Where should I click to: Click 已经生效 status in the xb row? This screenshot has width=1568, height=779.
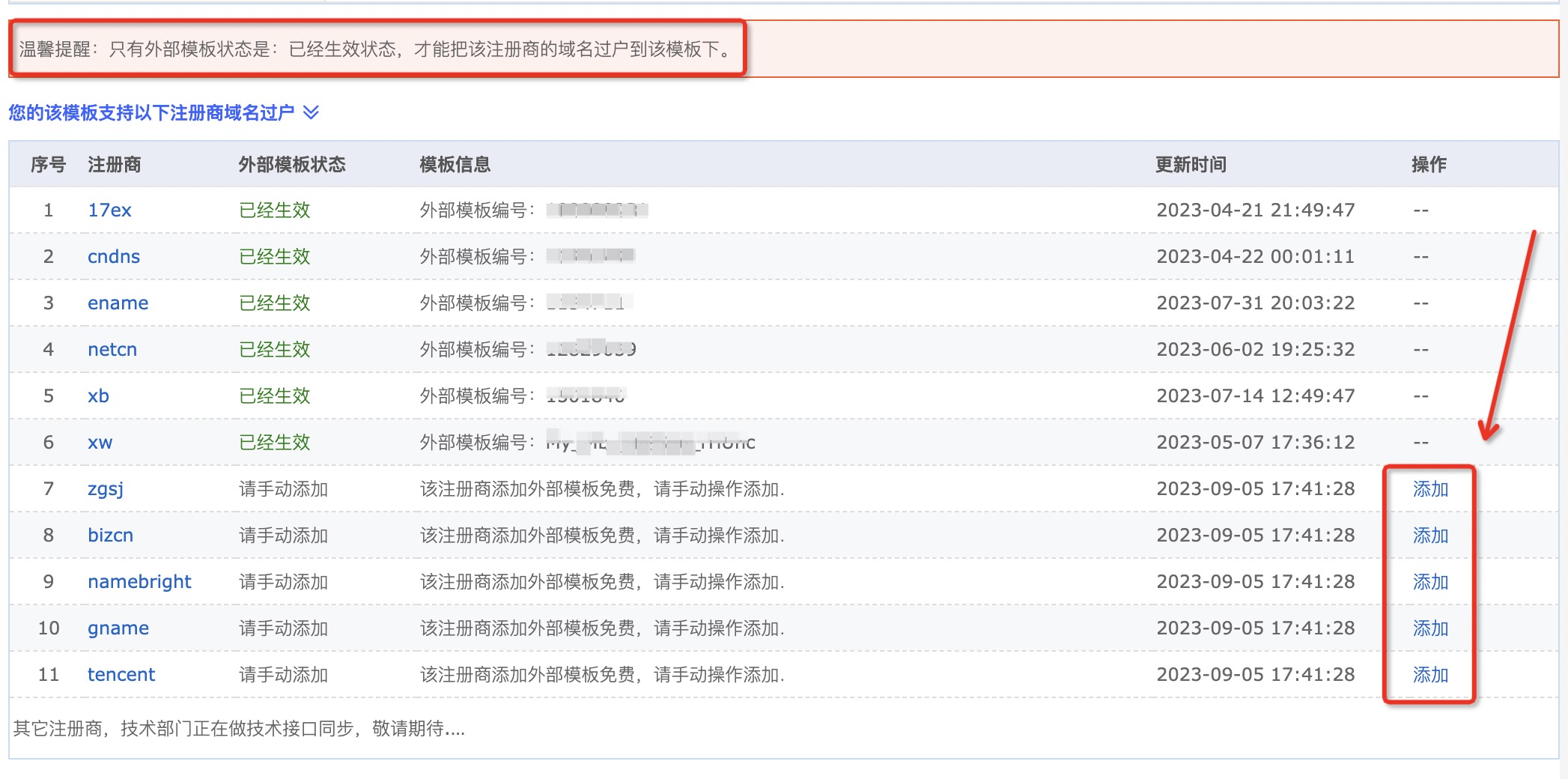(275, 396)
